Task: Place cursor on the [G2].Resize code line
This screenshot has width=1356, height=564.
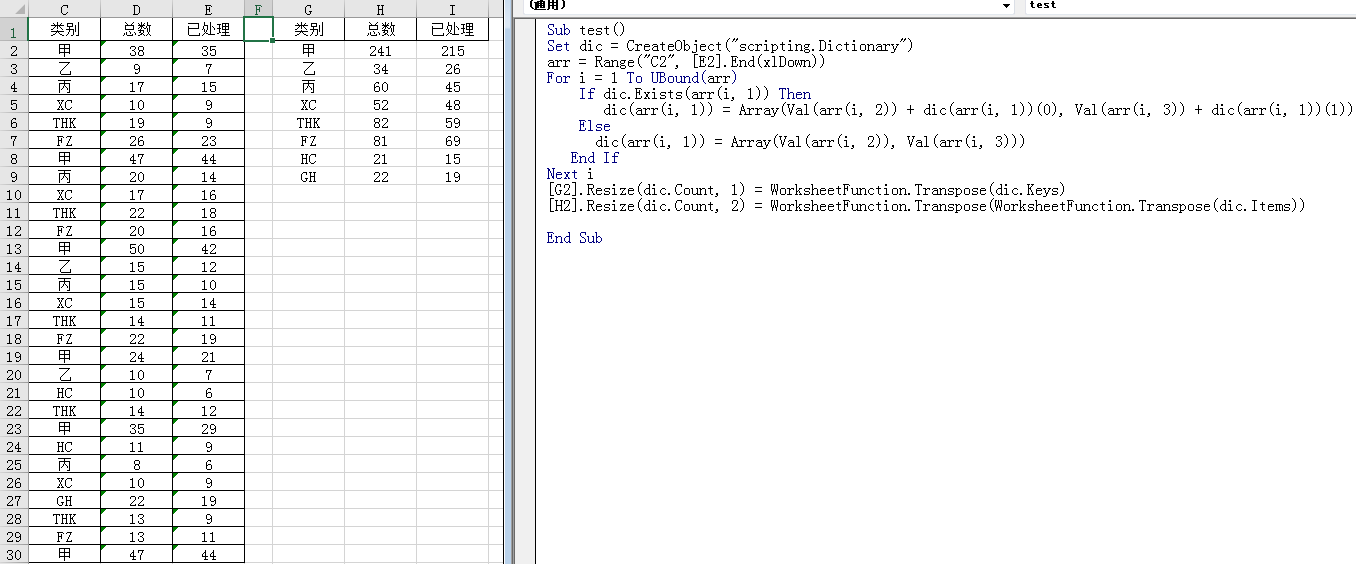Action: tap(806, 190)
